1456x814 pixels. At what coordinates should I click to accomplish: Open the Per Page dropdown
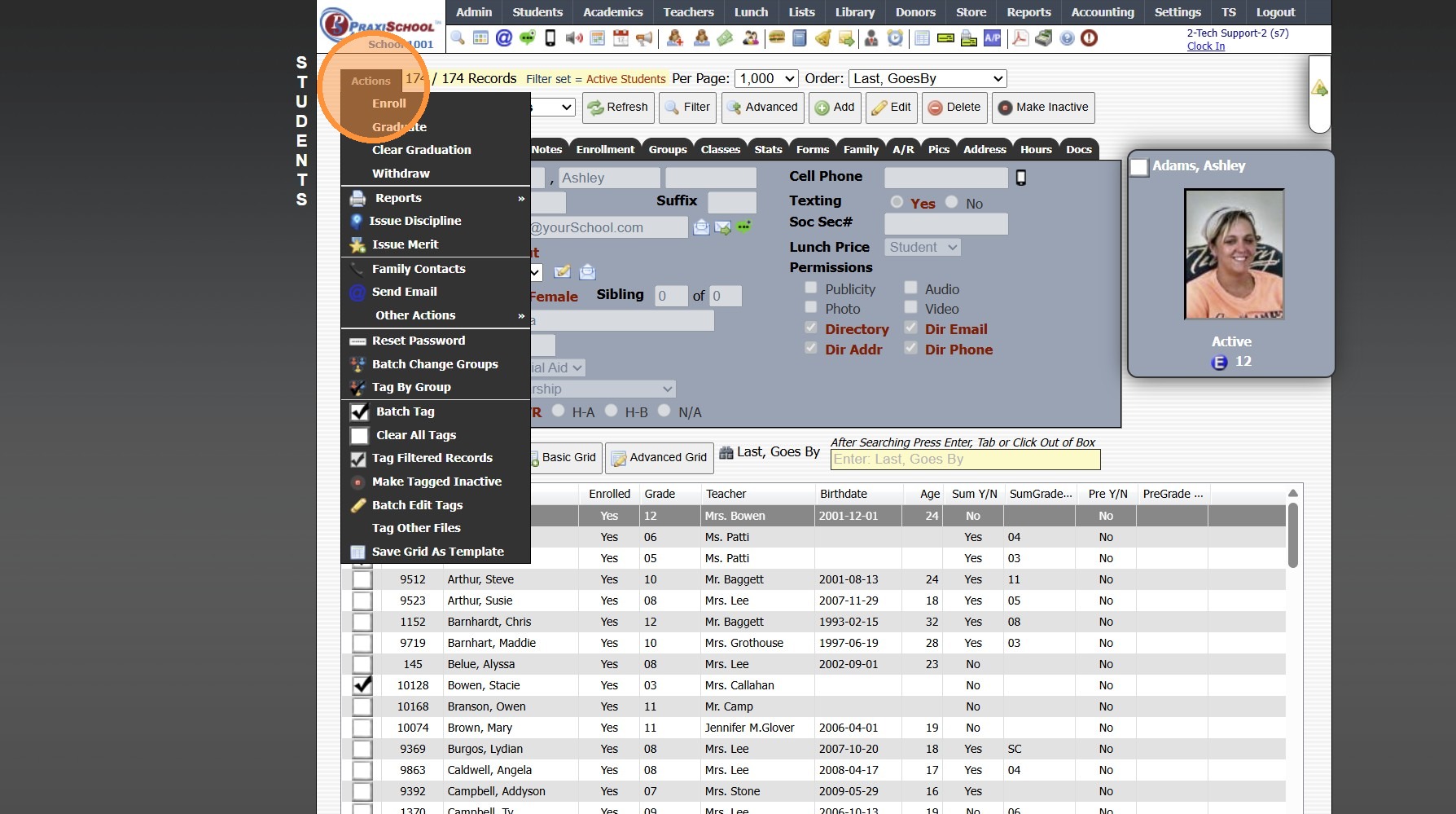(x=766, y=78)
